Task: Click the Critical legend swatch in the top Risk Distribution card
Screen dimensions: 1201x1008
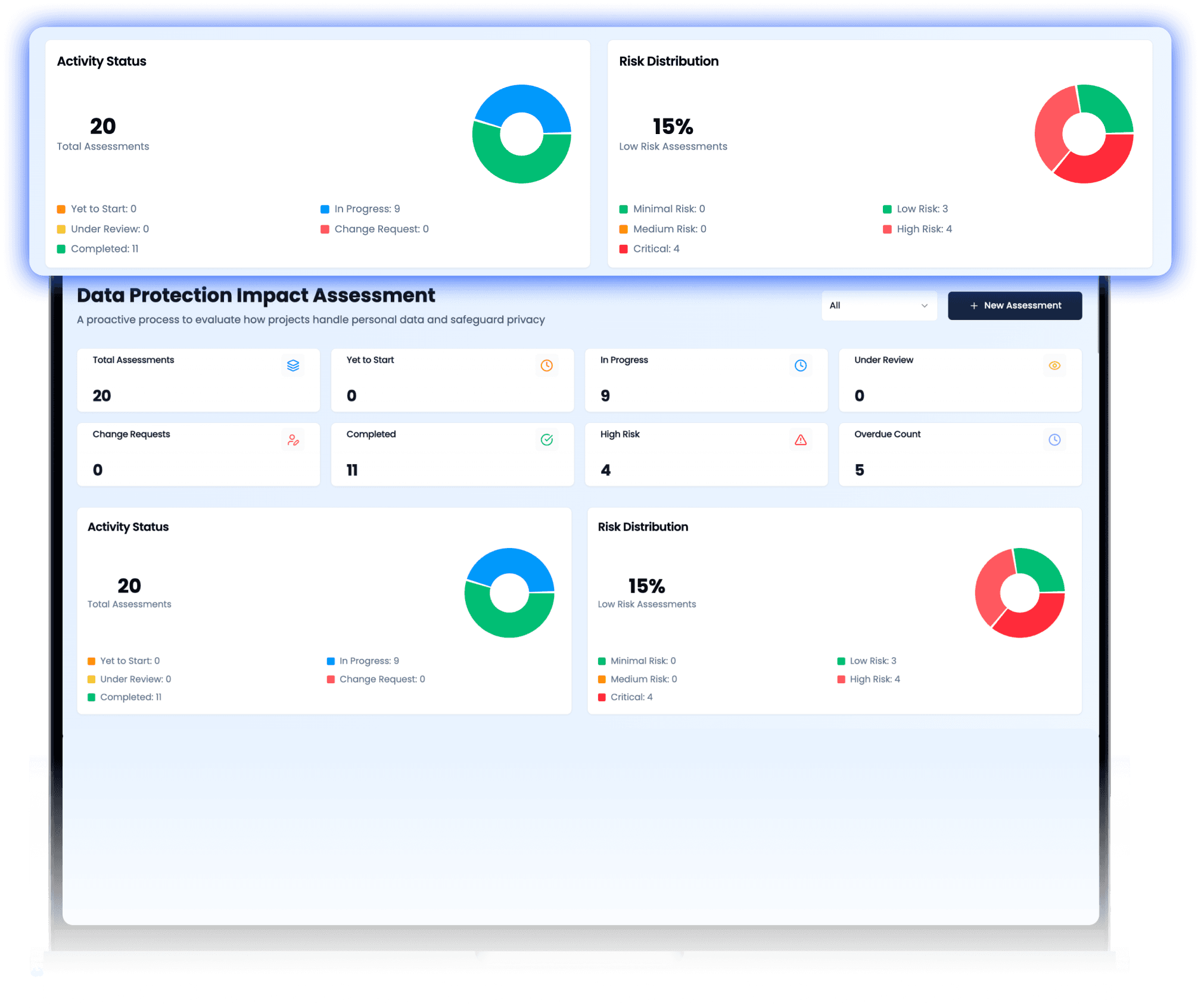Action: (623, 249)
